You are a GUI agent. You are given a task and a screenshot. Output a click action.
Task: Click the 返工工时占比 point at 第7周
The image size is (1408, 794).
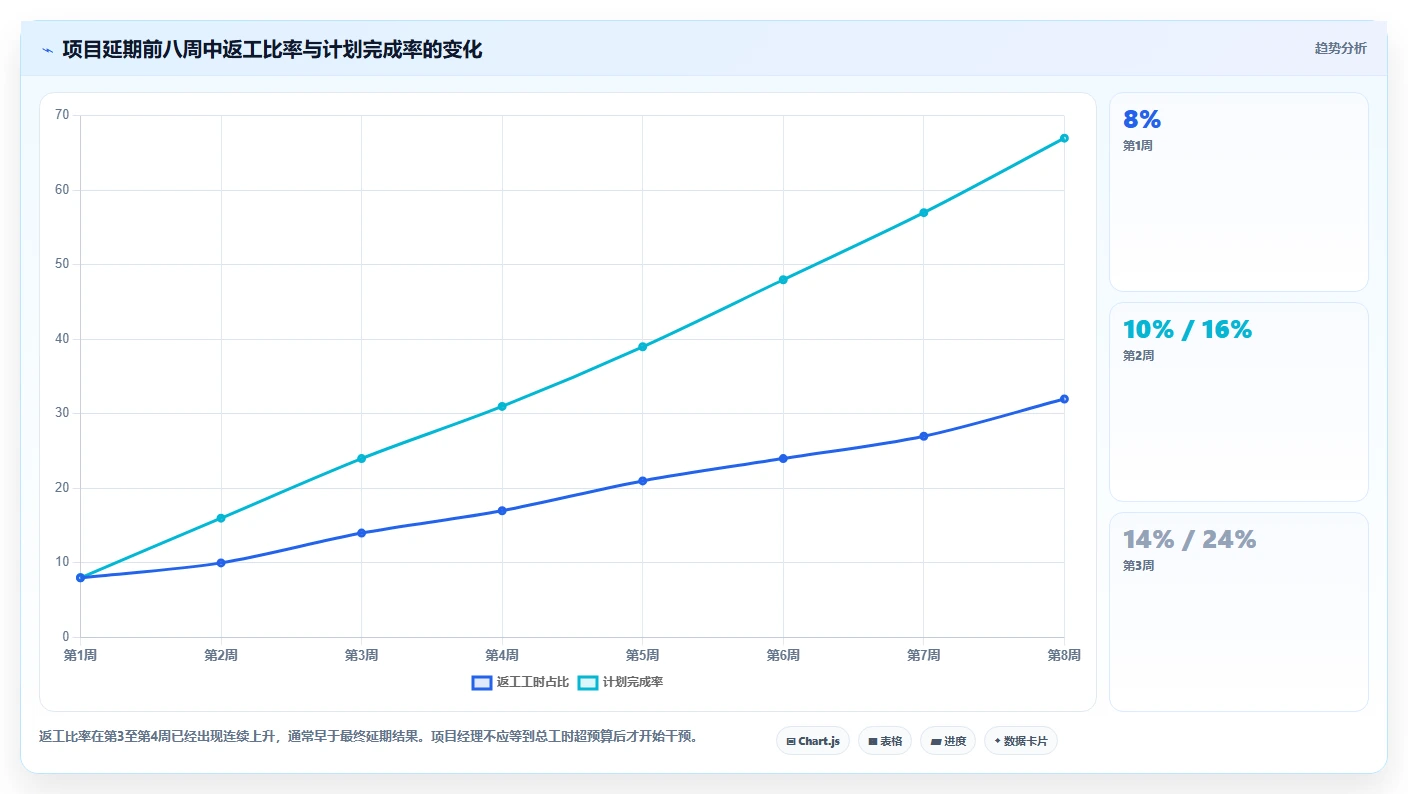(x=923, y=436)
